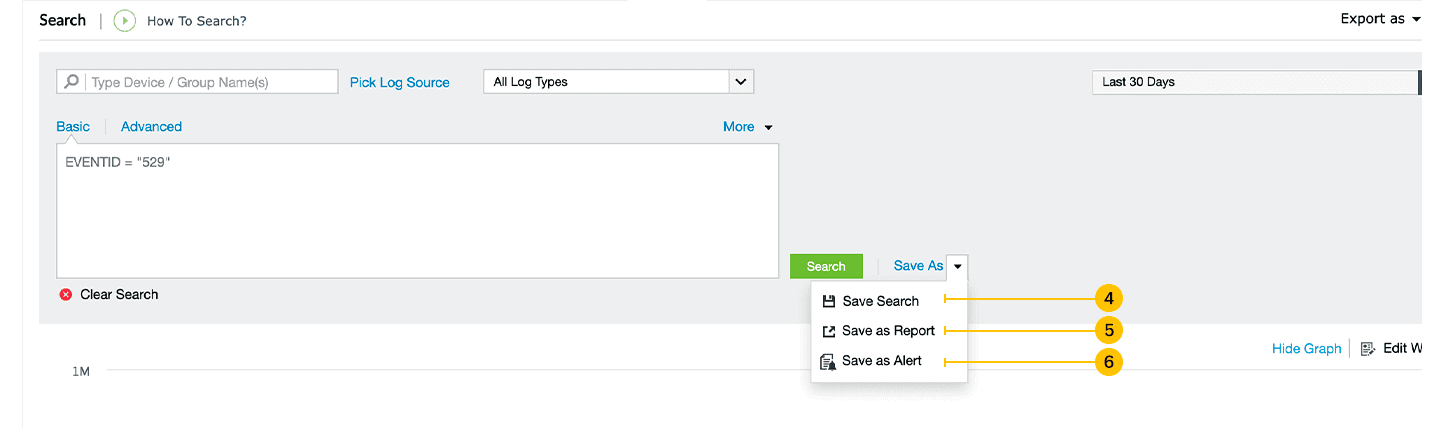Screen dimensions: 1451x443
Task: Open the How To Search? help link
Action: [x=197, y=21]
